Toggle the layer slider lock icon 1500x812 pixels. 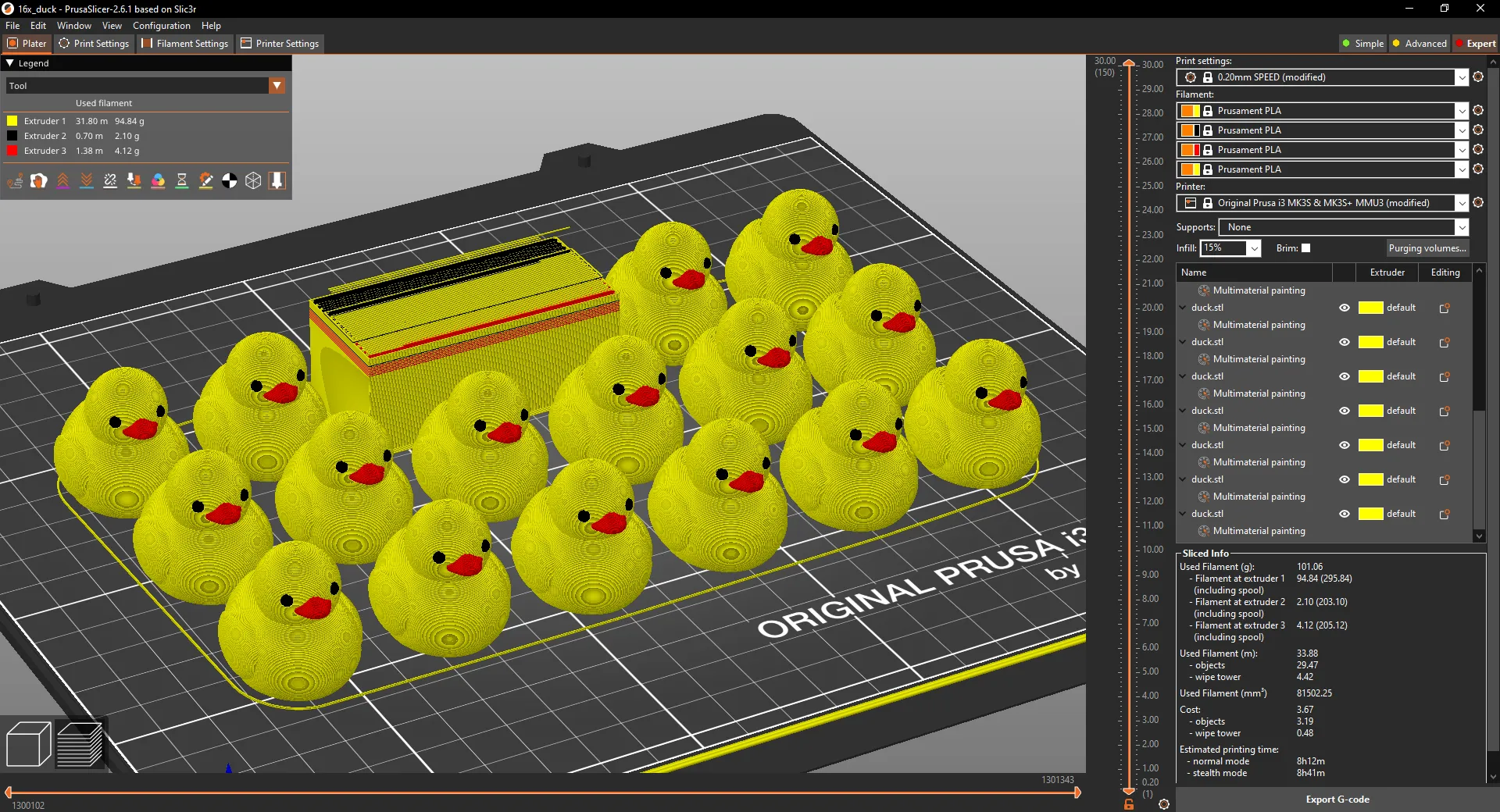point(1129,804)
